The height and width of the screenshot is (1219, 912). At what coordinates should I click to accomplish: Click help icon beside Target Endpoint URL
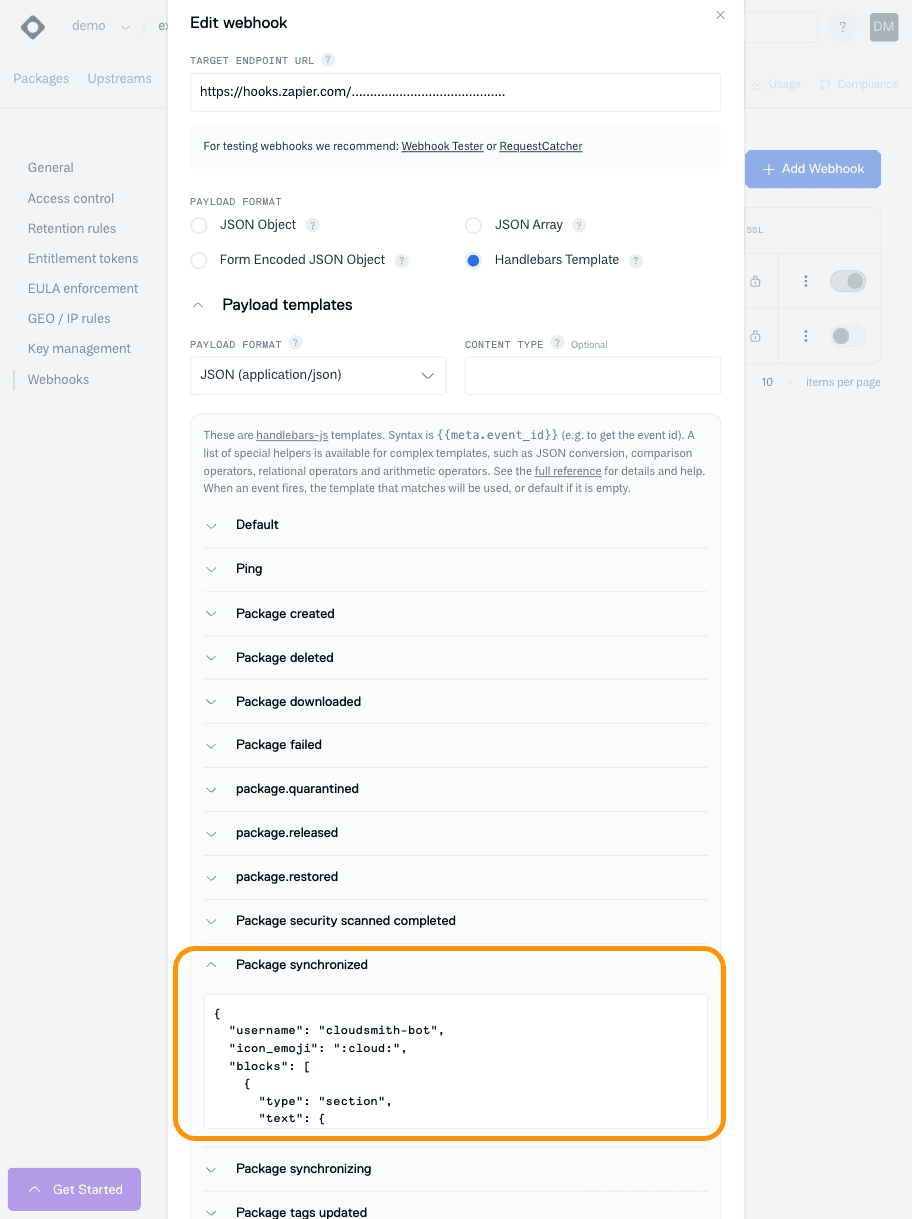pos(329,60)
